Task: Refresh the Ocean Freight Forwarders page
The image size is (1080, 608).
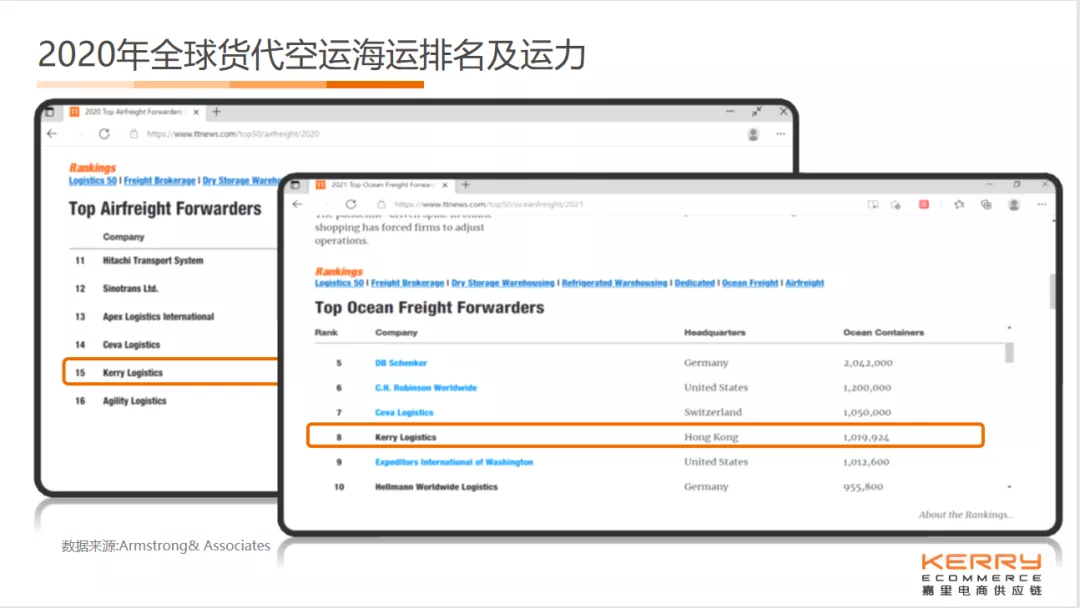Action: [x=351, y=205]
